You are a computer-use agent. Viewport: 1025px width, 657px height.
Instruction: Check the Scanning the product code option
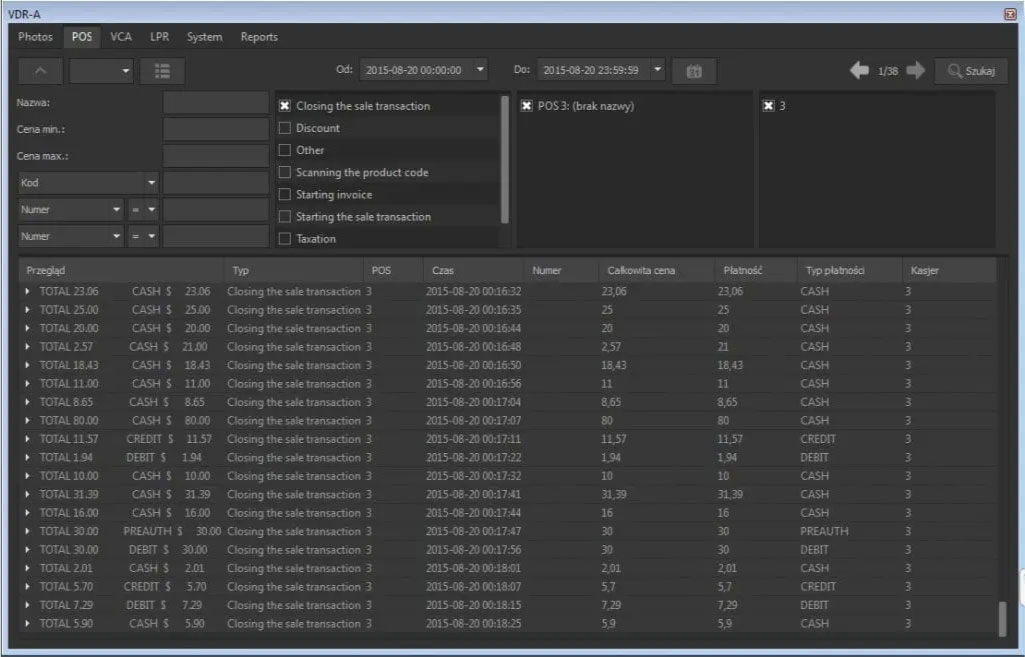tap(285, 172)
